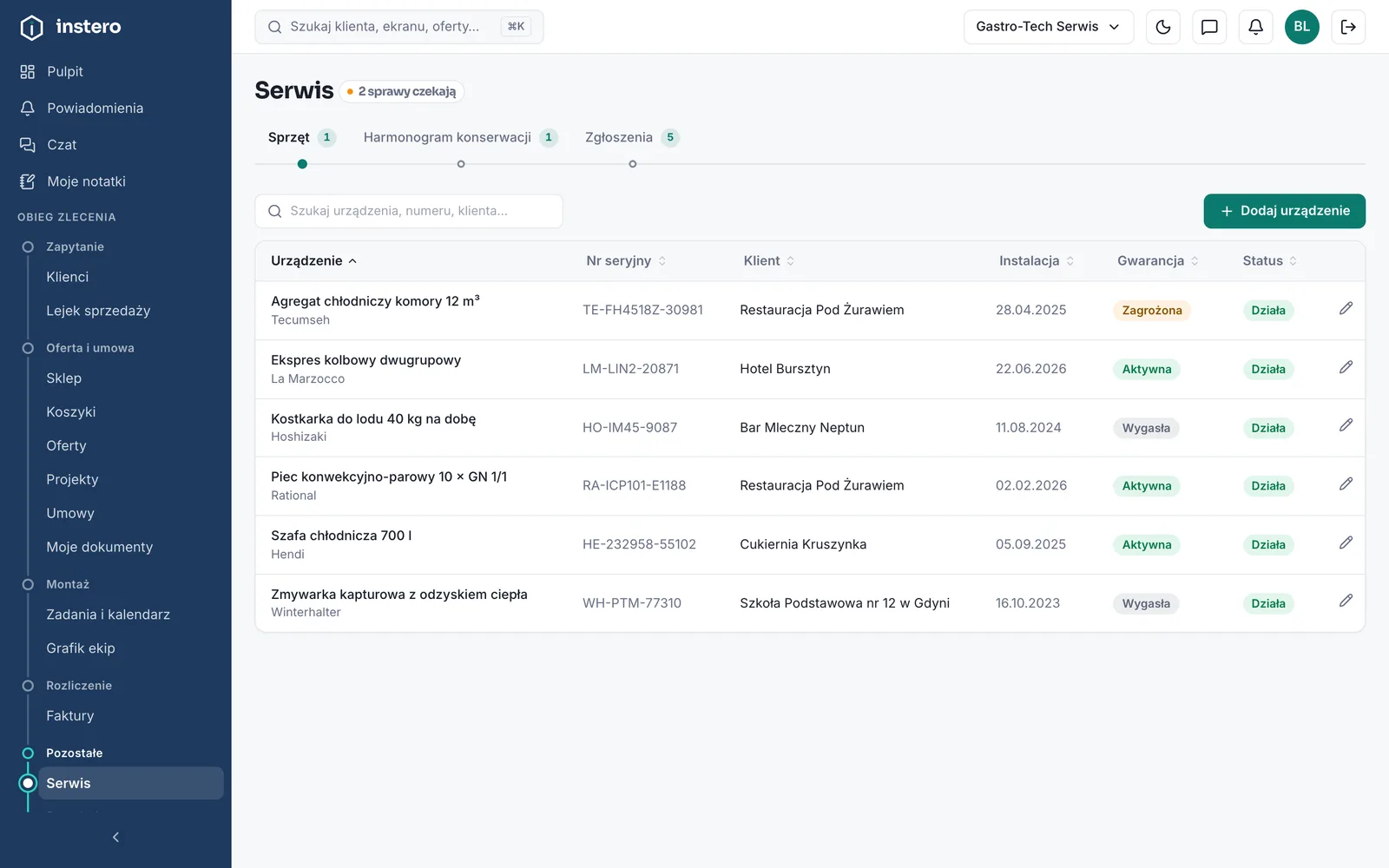Focus the global search field
The image size is (1389, 868).
[399, 27]
